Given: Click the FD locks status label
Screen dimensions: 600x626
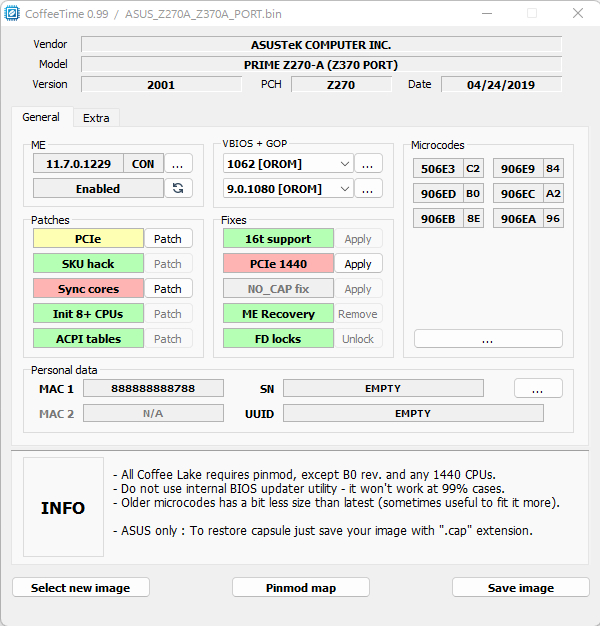Looking at the screenshot, I should click(278, 339).
